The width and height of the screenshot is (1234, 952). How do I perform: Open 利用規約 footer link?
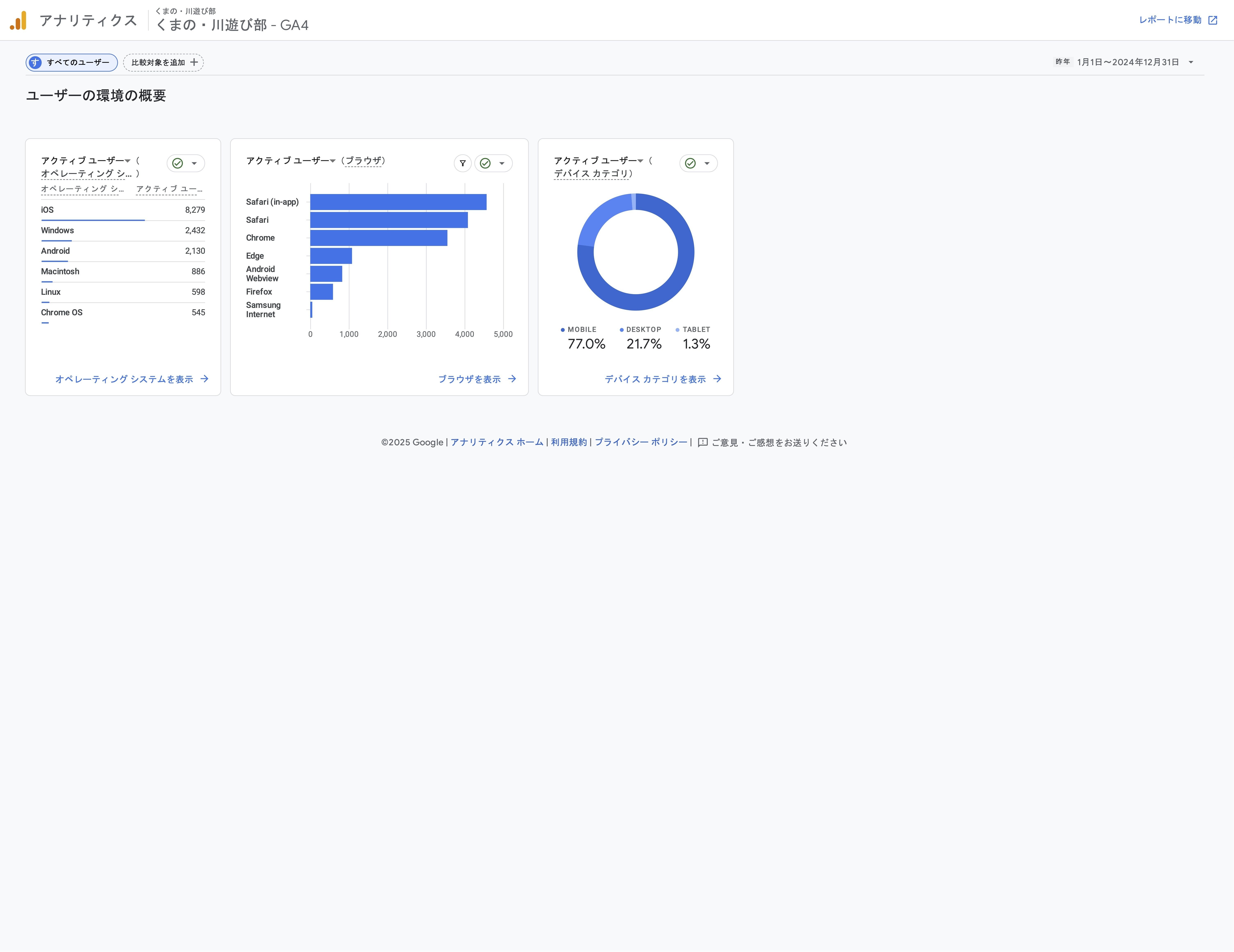pos(569,442)
